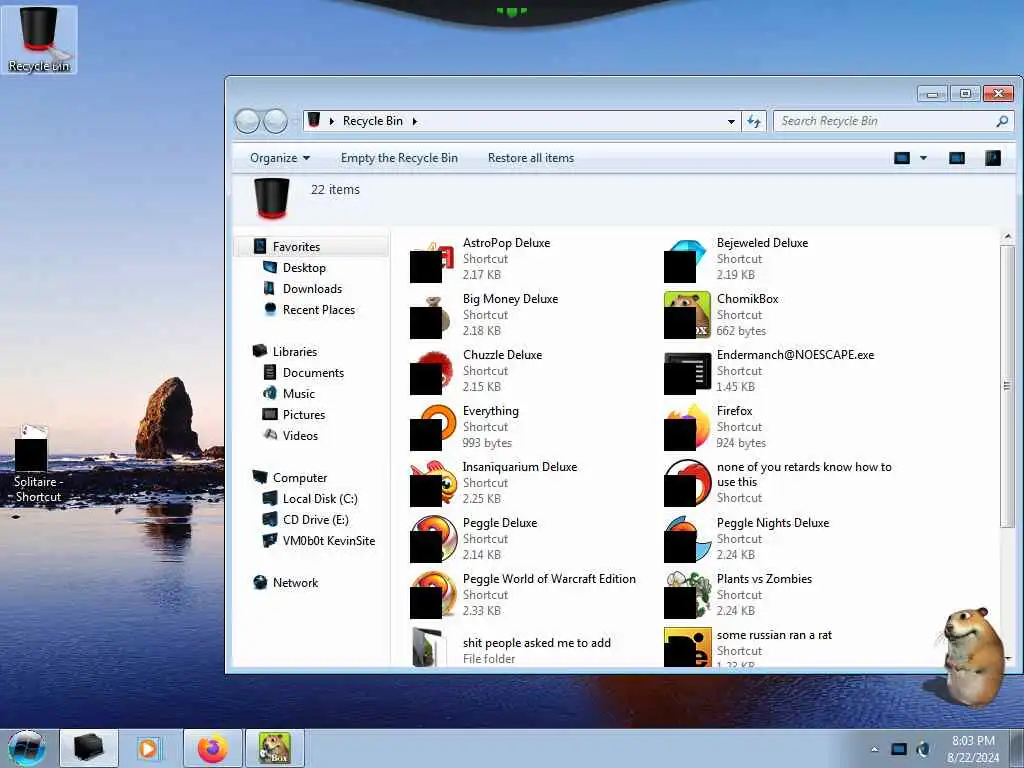Select the Insaniquarium Deluxe fish icon
1024x768 pixels.
[432, 484]
